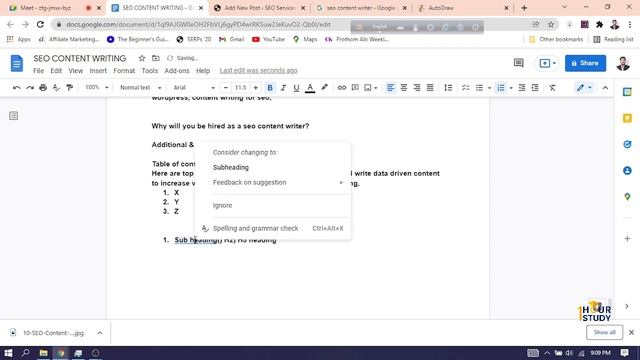The image size is (640, 360).
Task: Select Spelling and grammar check entry
Action: [x=273, y=228]
